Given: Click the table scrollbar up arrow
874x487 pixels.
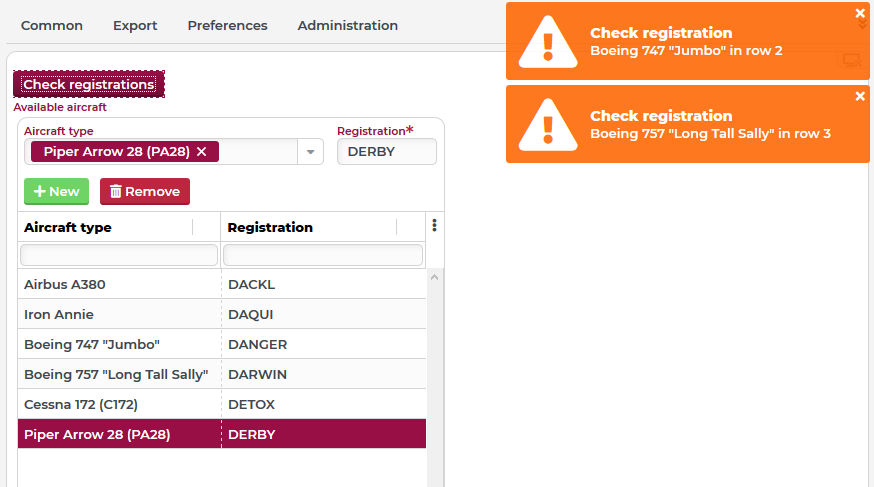Looking at the screenshot, I should pyautogui.click(x=434, y=277).
